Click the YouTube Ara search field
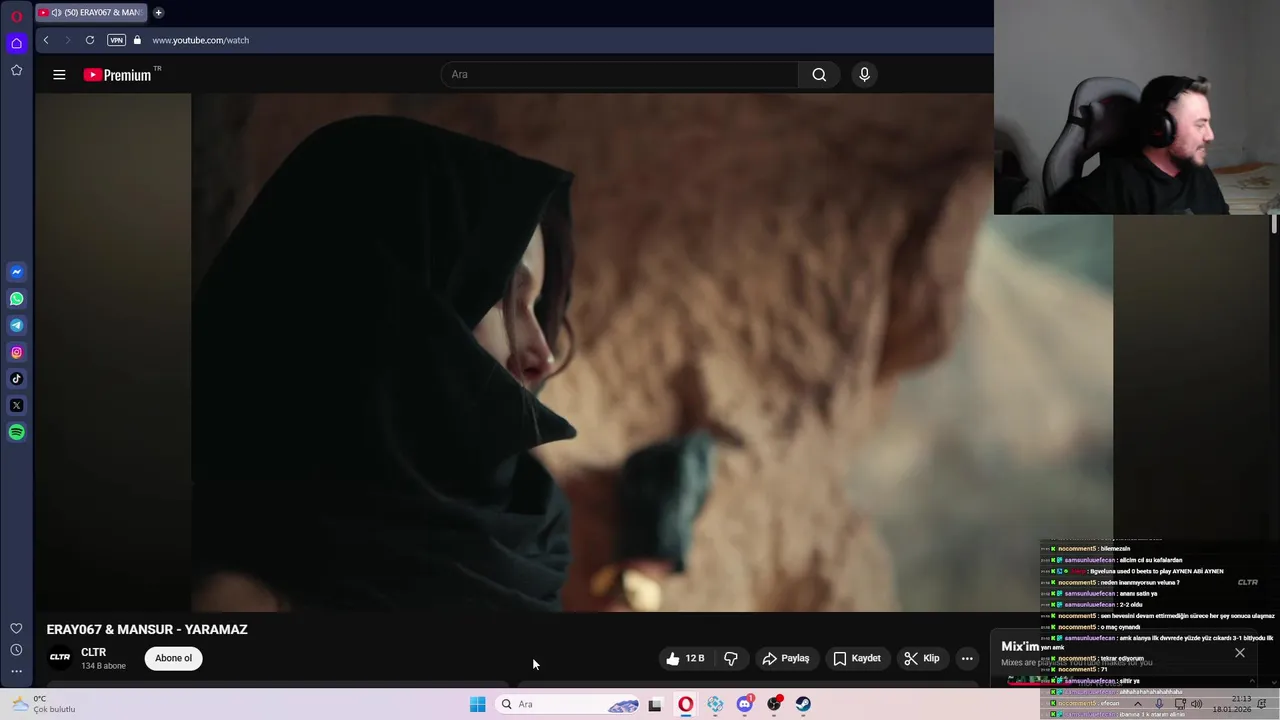Screen dimensions: 1280x720 [620, 74]
